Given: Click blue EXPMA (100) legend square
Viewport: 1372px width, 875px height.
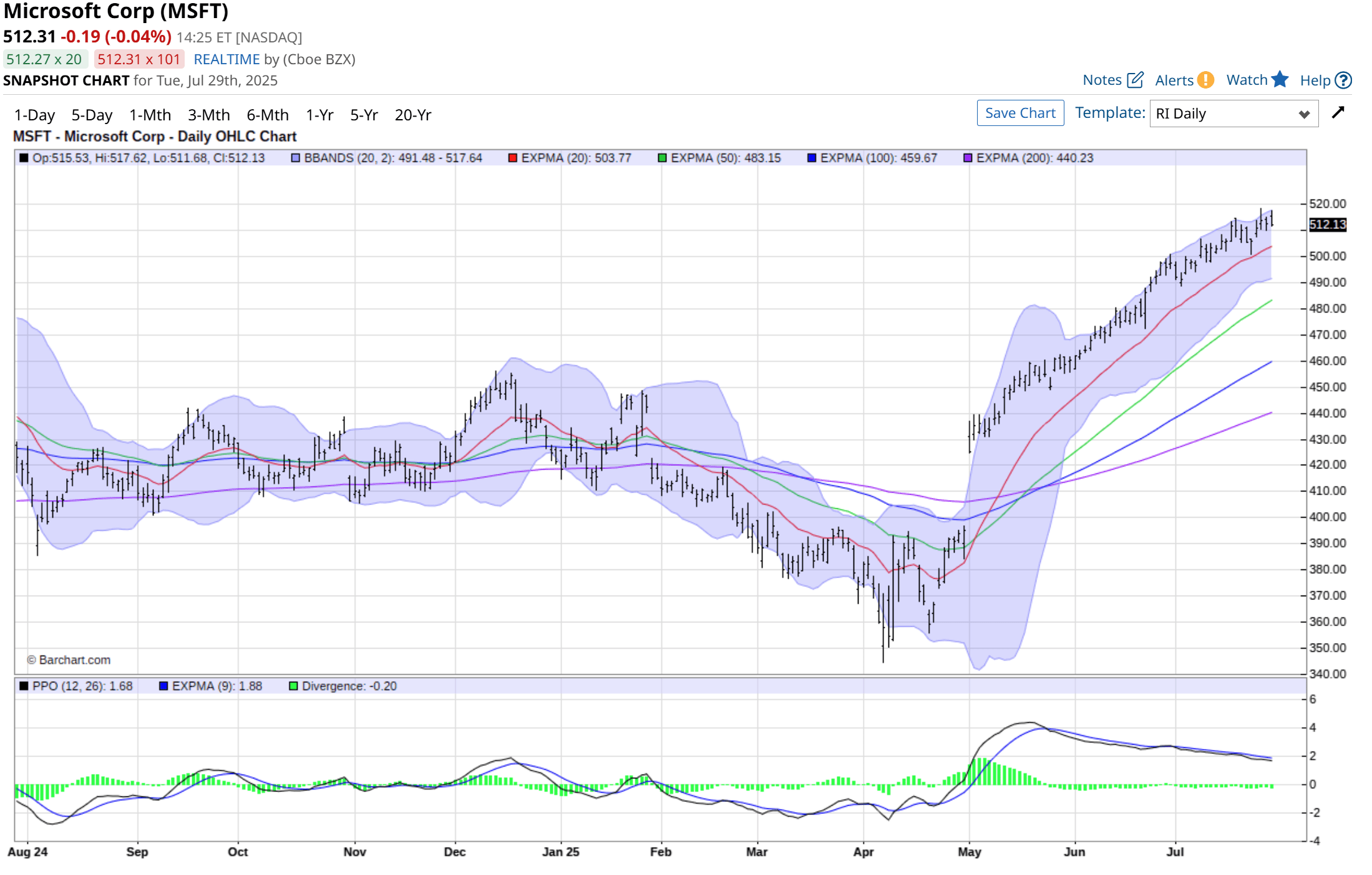Looking at the screenshot, I should tap(811, 158).
